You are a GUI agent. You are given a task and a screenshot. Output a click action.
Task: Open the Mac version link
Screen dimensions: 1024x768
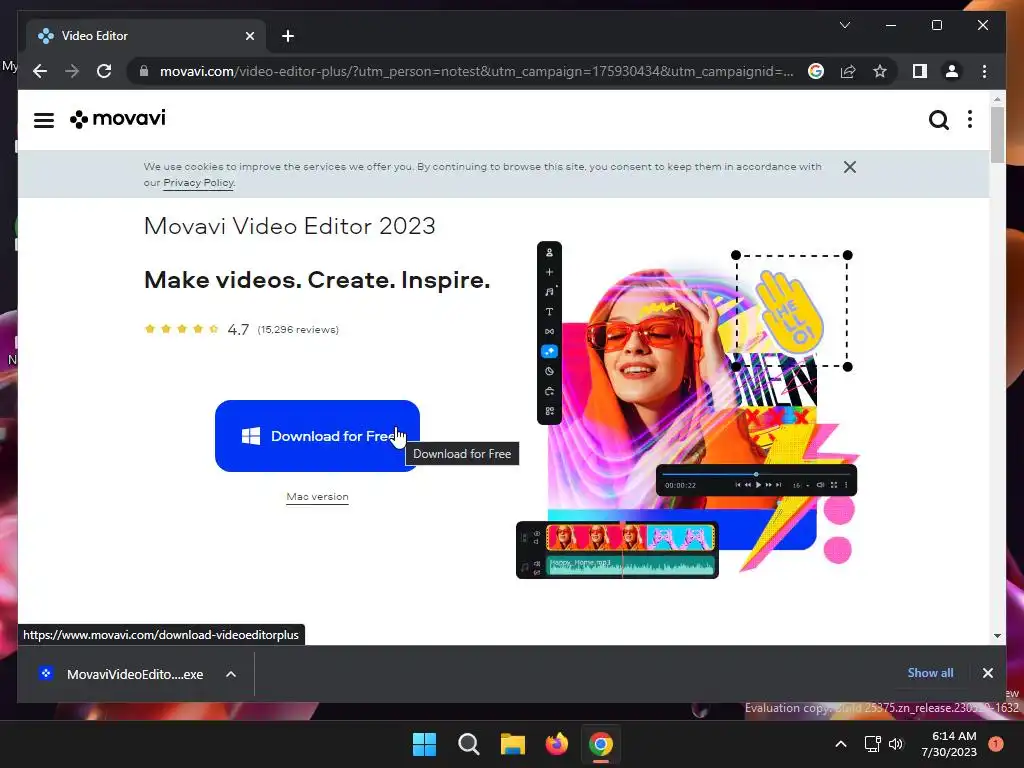pyautogui.click(x=317, y=497)
